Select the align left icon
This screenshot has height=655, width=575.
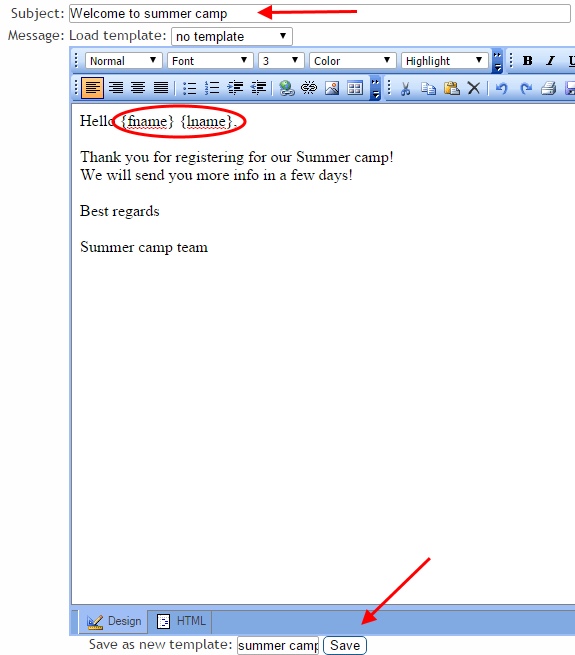pos(93,88)
